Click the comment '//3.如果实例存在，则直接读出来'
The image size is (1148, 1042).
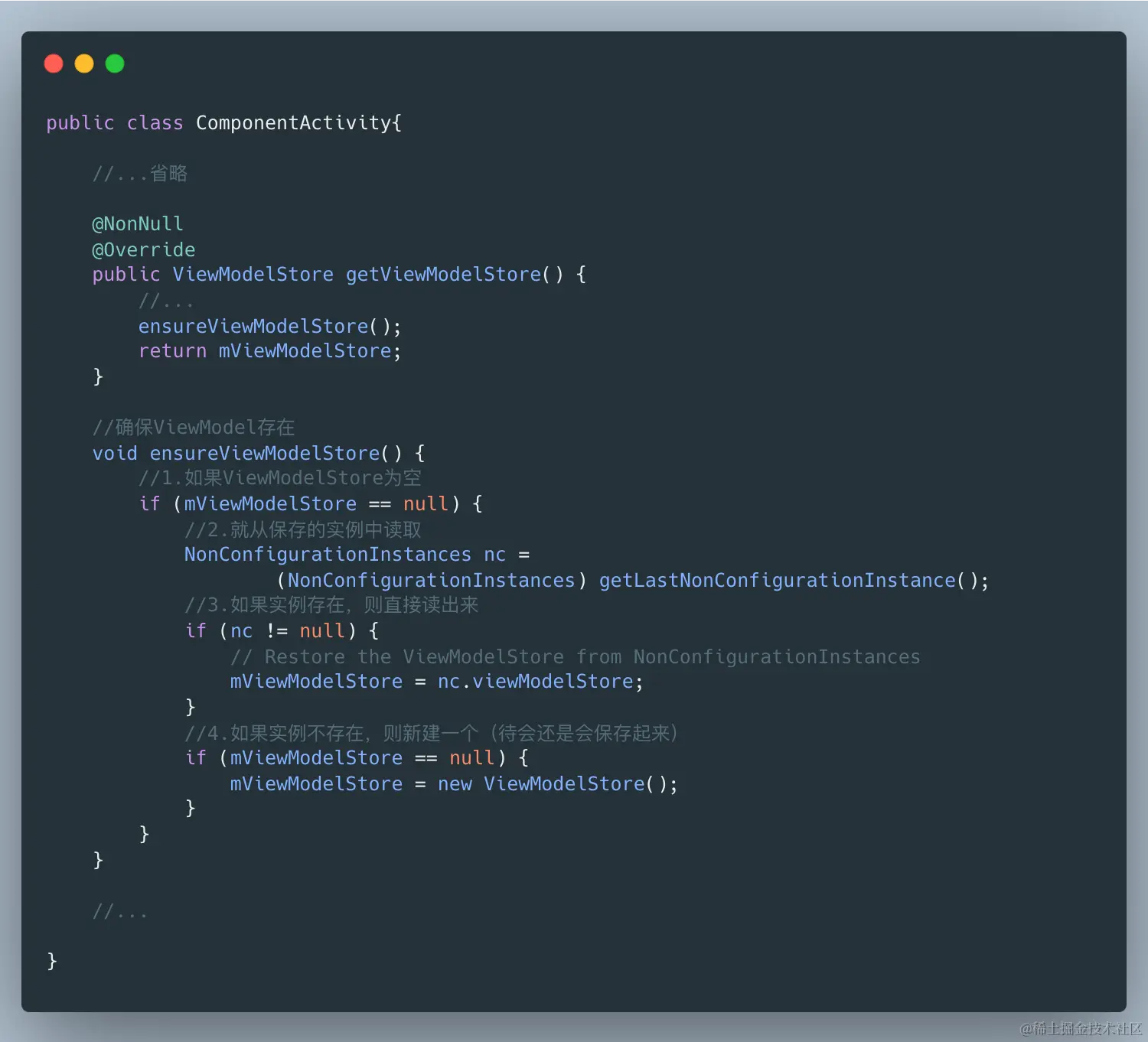tap(331, 605)
